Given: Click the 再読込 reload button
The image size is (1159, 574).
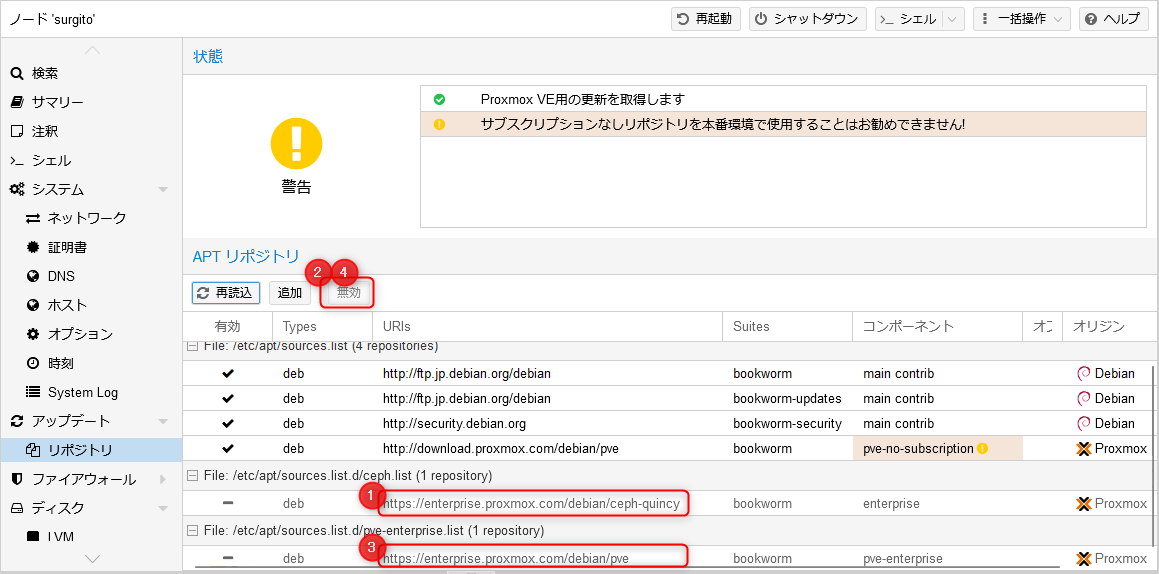Looking at the screenshot, I should [x=226, y=293].
